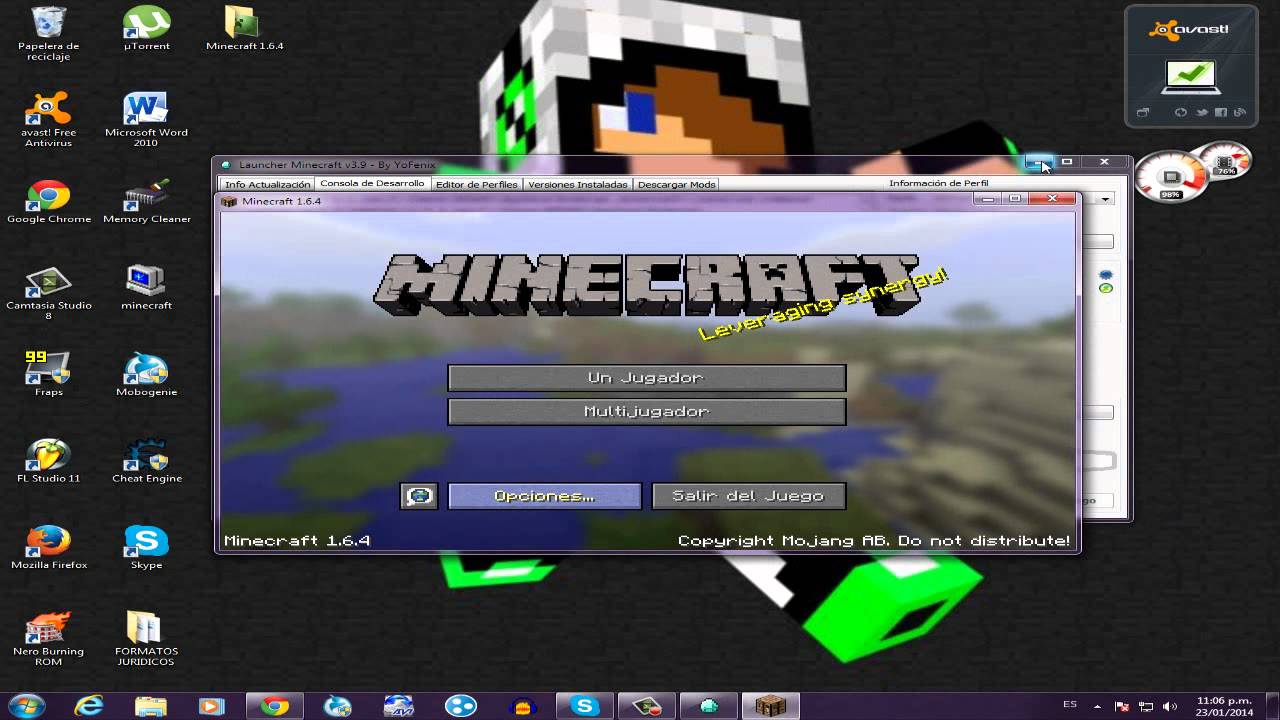Launch Nero Burning ROM shortcut
This screenshot has height=720, width=1280.
[48, 639]
